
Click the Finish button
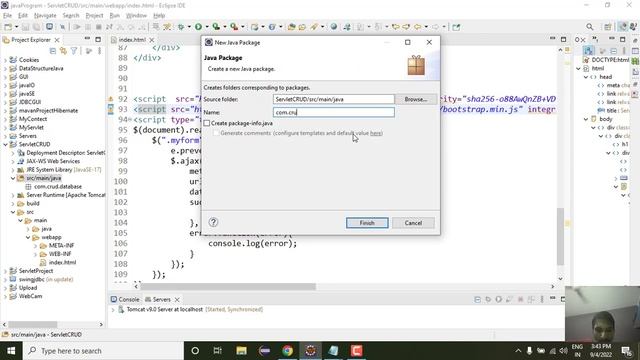(367, 223)
